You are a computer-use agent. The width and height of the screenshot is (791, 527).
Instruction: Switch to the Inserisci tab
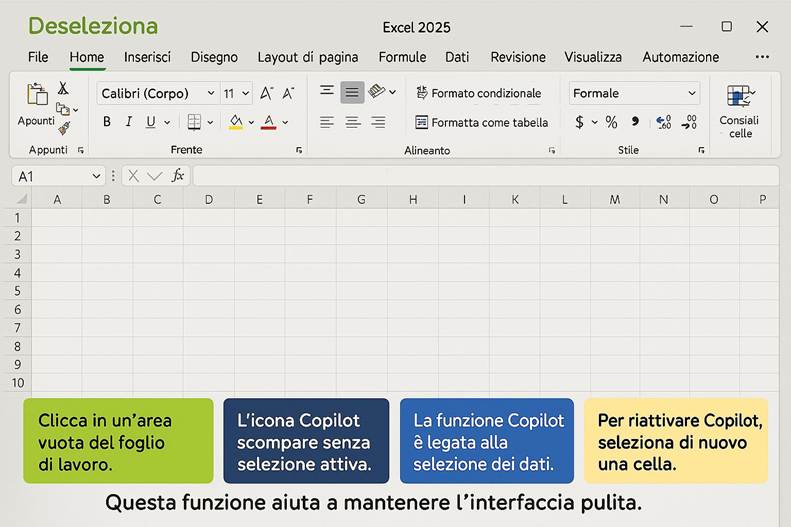147,57
